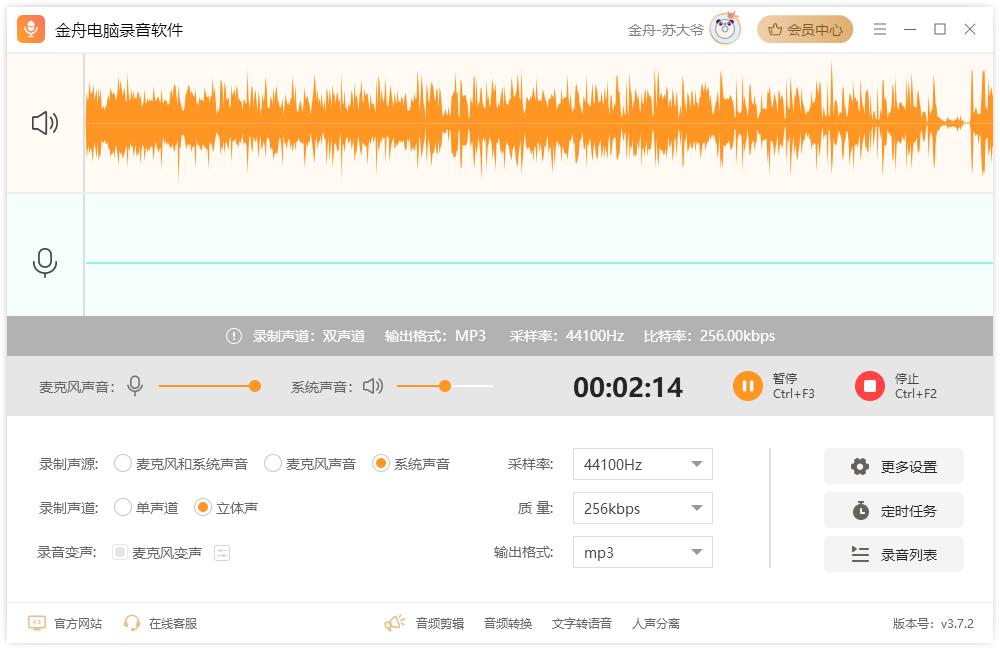The width and height of the screenshot is (1000, 650).
Task: Click the online customer service headset icon
Action: 132,623
